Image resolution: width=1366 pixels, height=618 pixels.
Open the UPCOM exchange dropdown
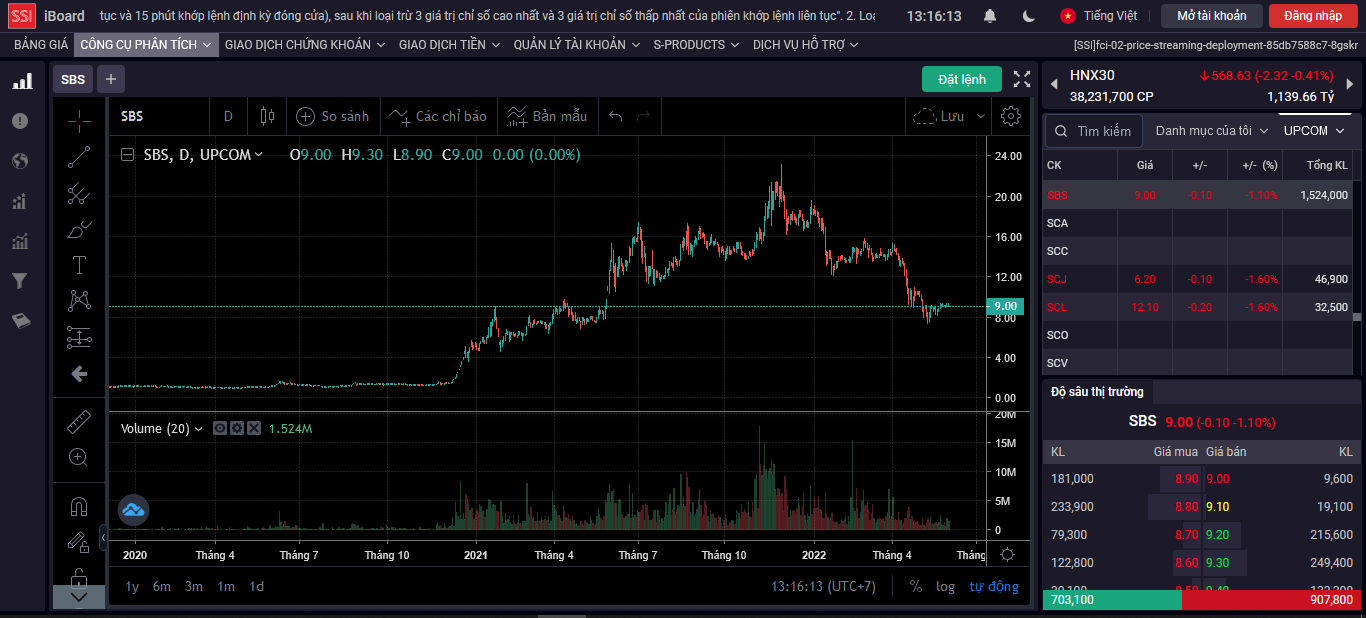click(1315, 131)
